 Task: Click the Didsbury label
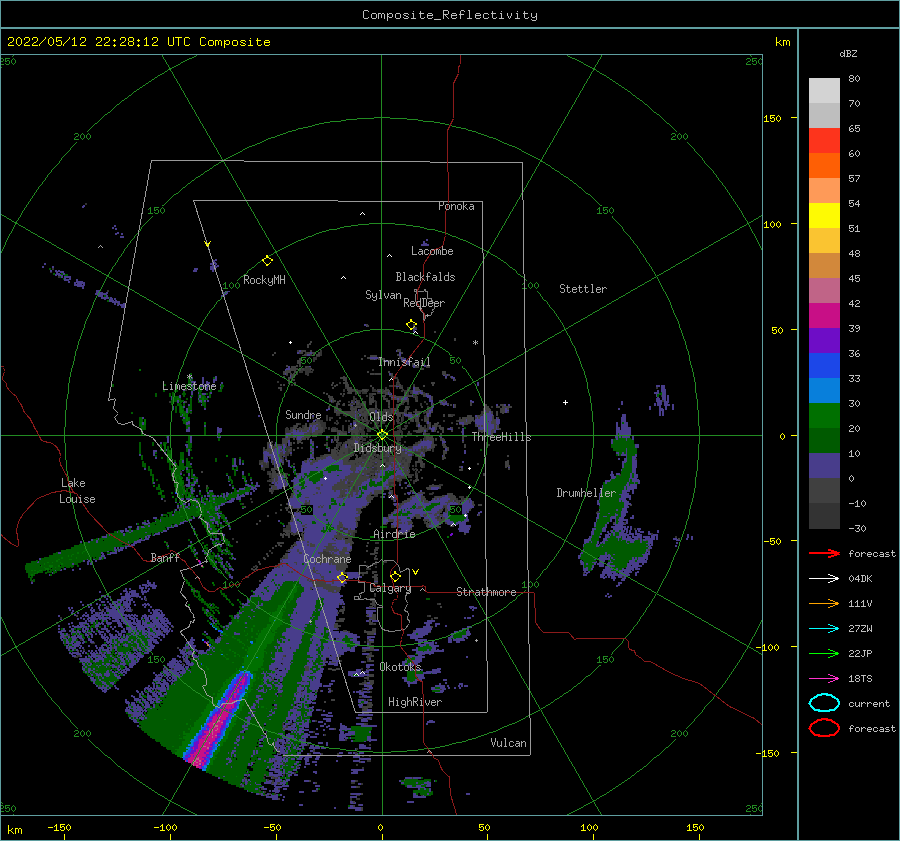pyautogui.click(x=377, y=448)
